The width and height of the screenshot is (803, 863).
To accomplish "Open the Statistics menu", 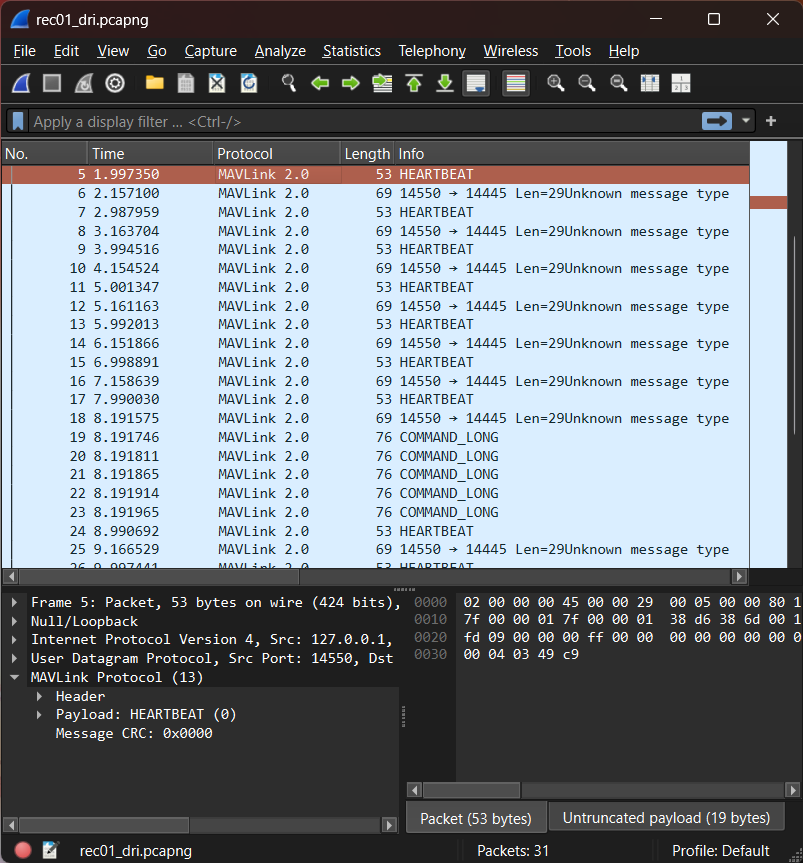I will [351, 51].
